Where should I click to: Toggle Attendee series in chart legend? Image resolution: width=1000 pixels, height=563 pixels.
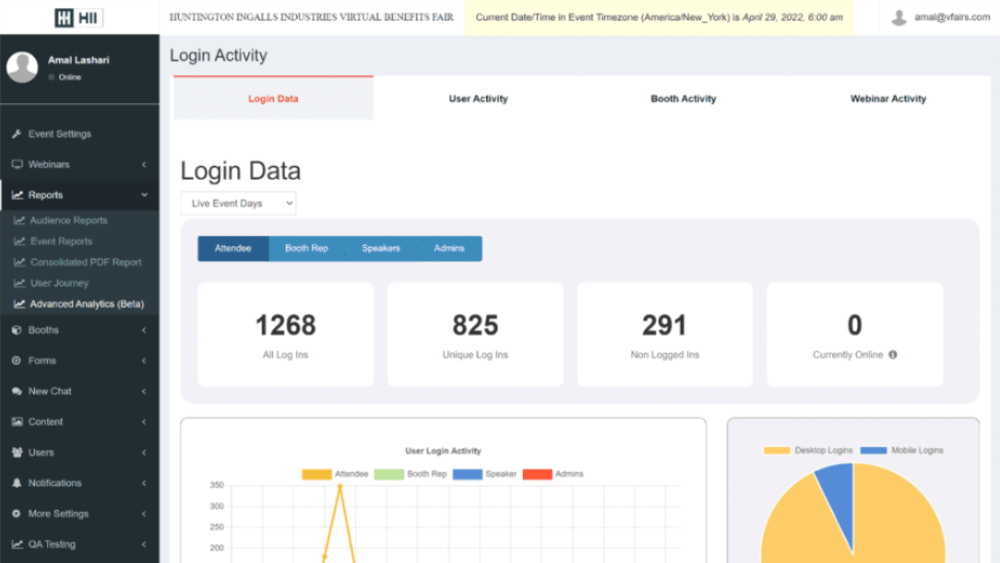pos(335,474)
